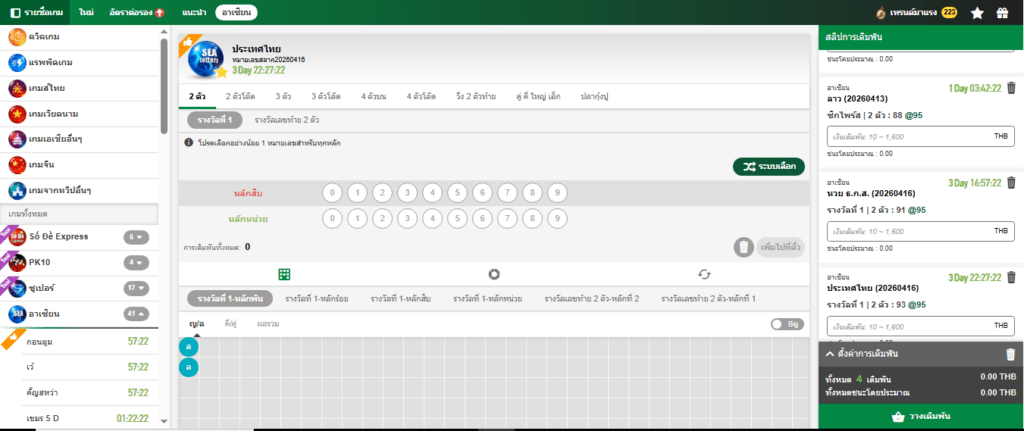Select digit 1 in หลักหน่วย row

357,219
